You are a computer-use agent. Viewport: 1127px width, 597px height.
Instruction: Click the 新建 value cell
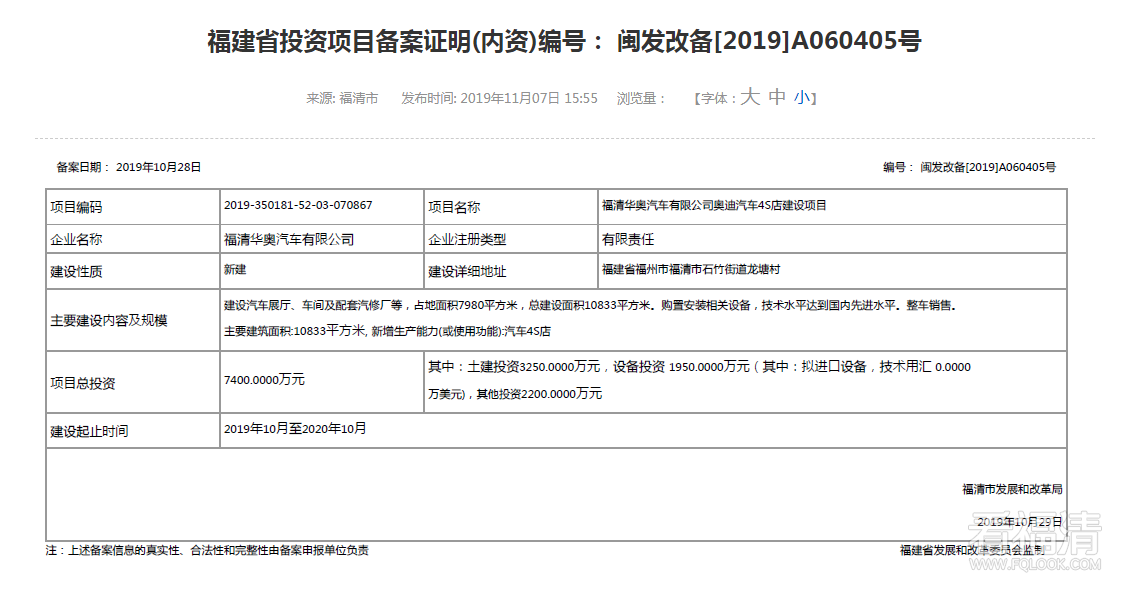(x=322, y=272)
